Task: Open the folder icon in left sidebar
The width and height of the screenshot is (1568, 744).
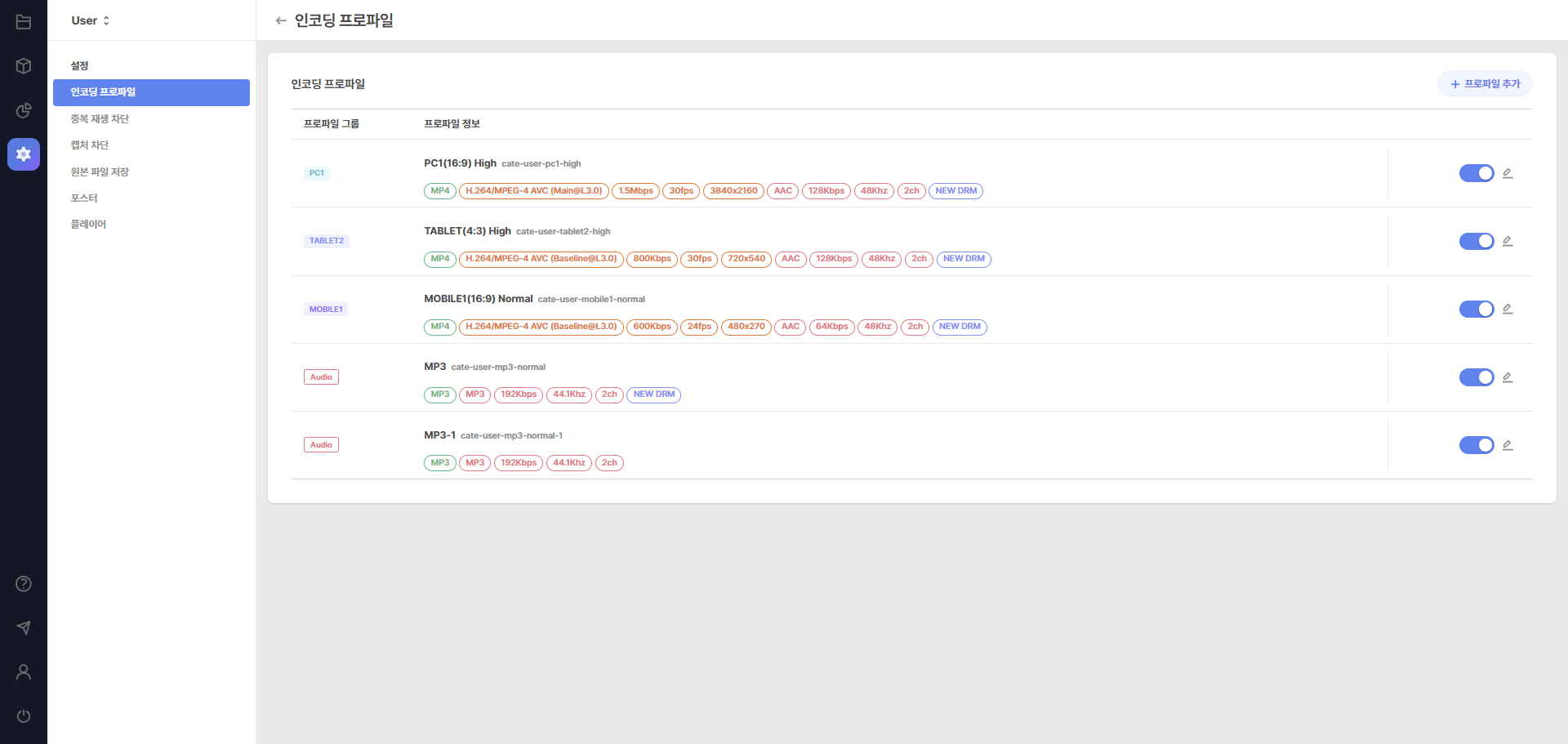Action: click(x=24, y=22)
